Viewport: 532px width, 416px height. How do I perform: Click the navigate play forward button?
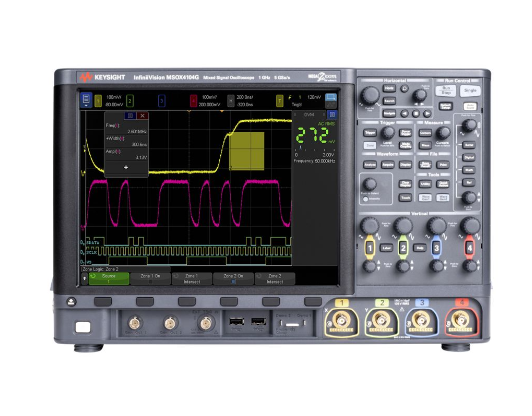coord(427,114)
